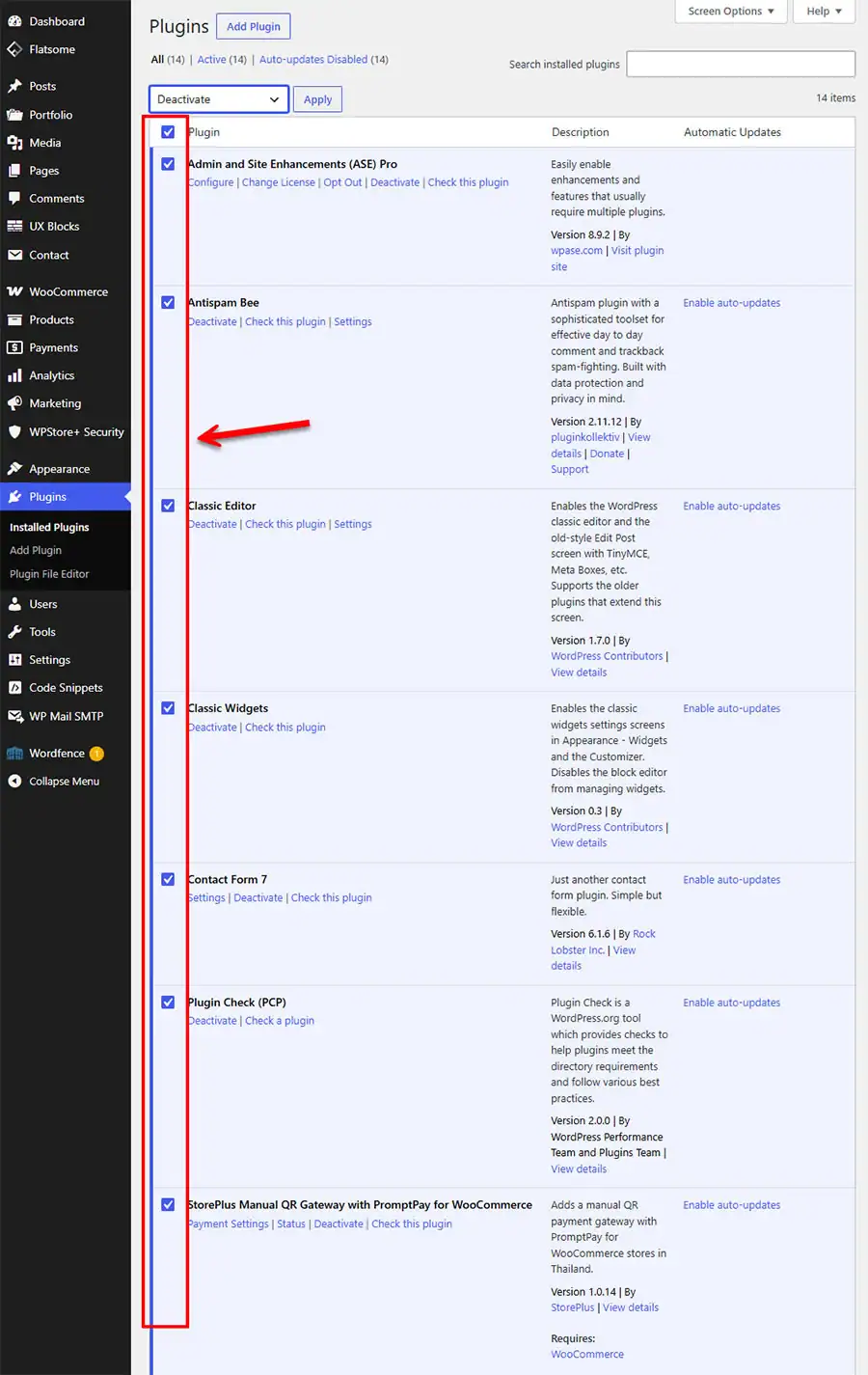Click the Add Plugin button beside title
This screenshot has width=868, height=1375.
click(254, 27)
